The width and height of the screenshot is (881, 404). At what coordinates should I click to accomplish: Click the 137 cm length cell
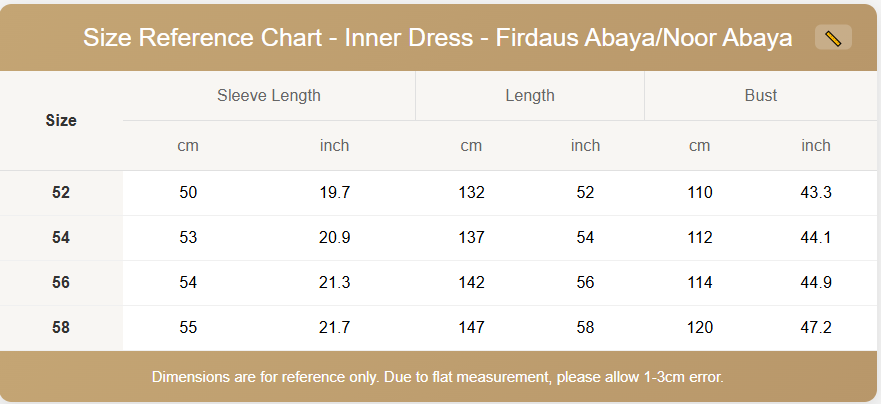[471, 237]
